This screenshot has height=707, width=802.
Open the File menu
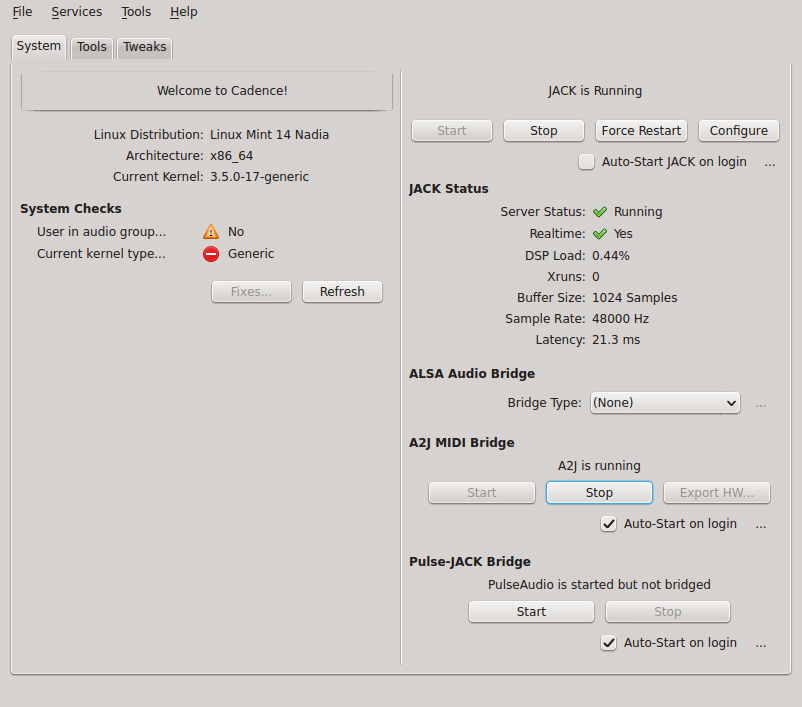(22, 12)
